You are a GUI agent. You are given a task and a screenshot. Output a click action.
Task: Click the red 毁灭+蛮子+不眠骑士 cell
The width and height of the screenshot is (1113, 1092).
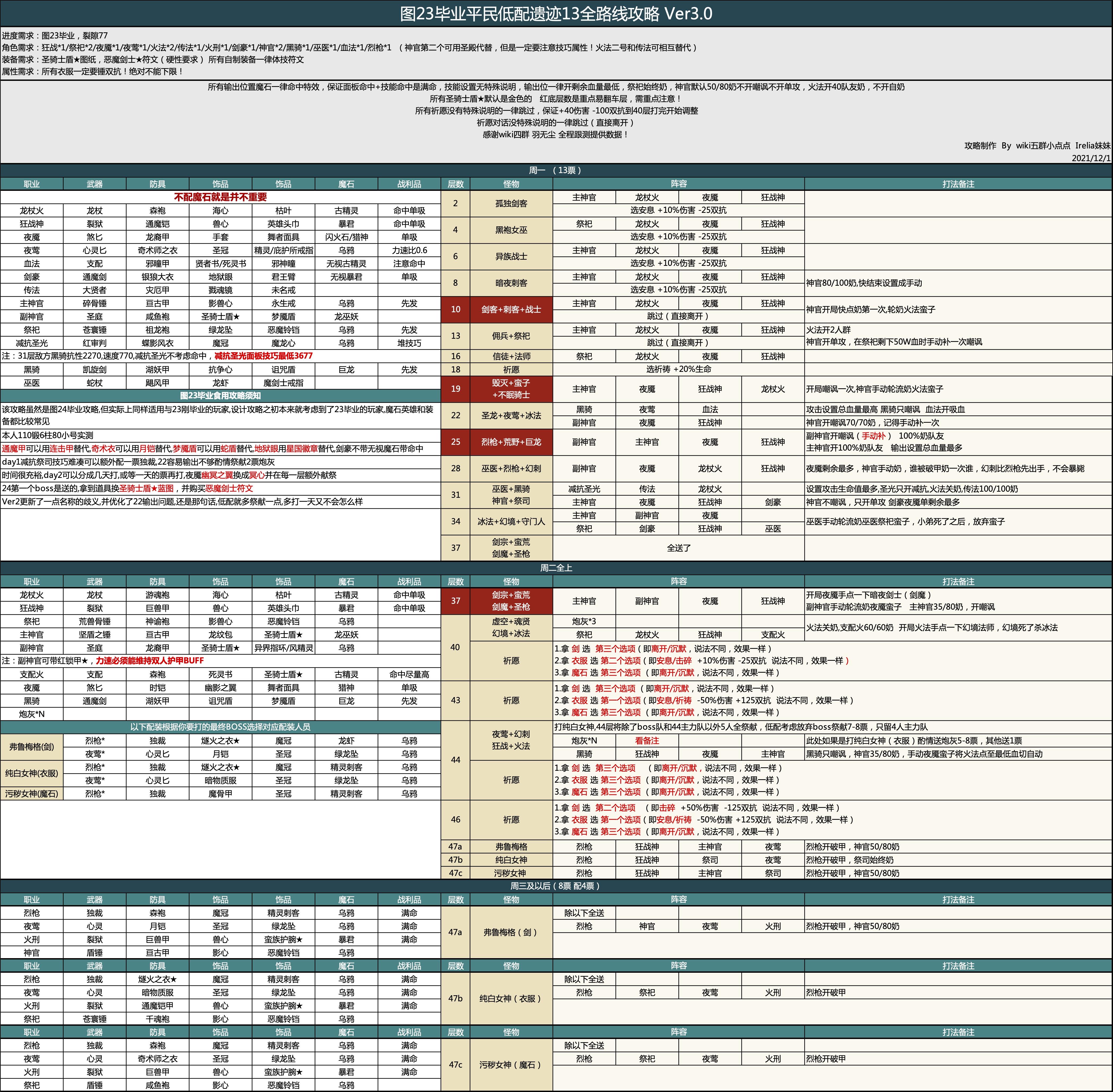pos(511,389)
